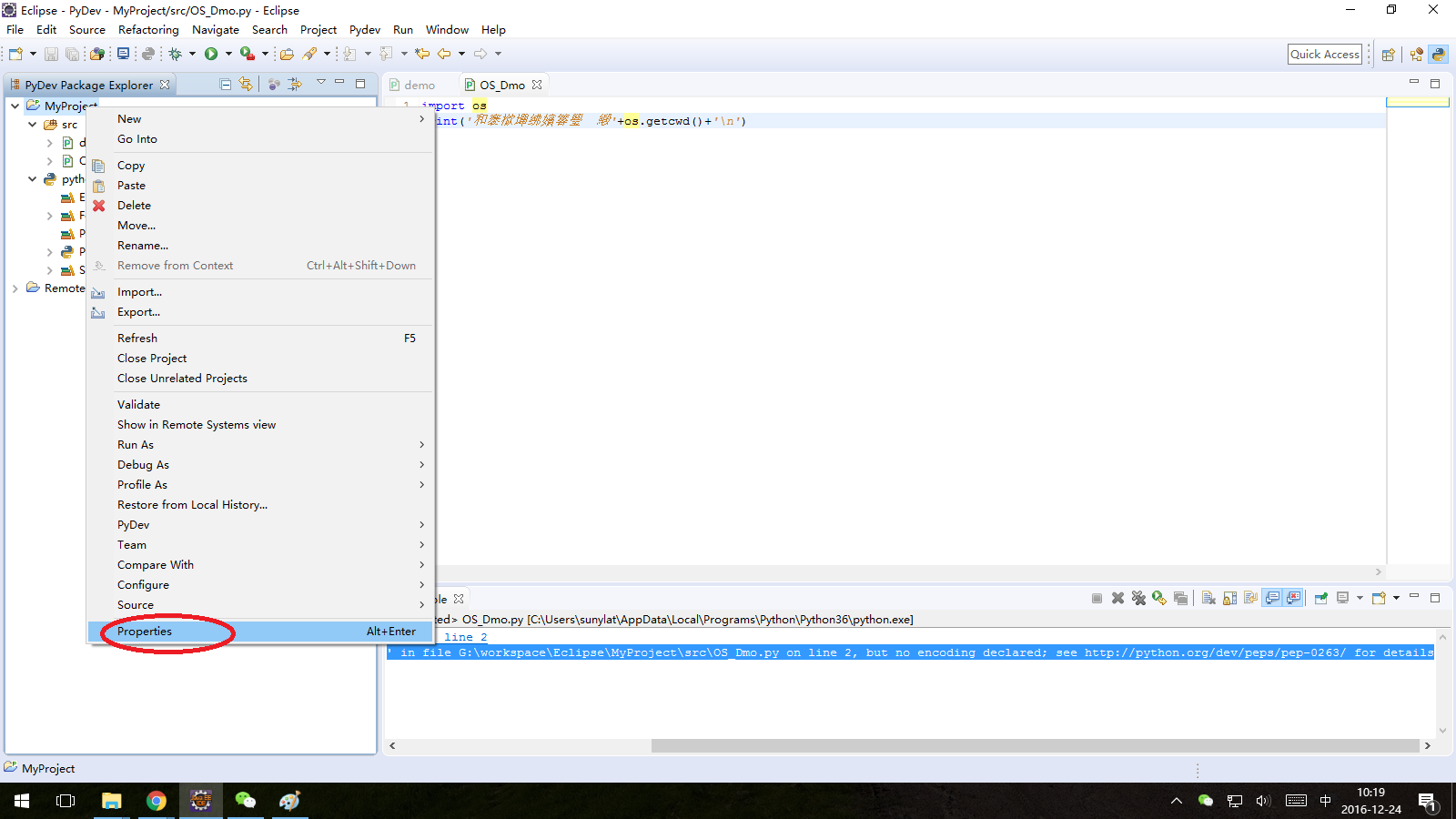This screenshot has height=819, width=1456.
Task: Click the console vertical scroll down arrow
Action: (x=1442, y=731)
